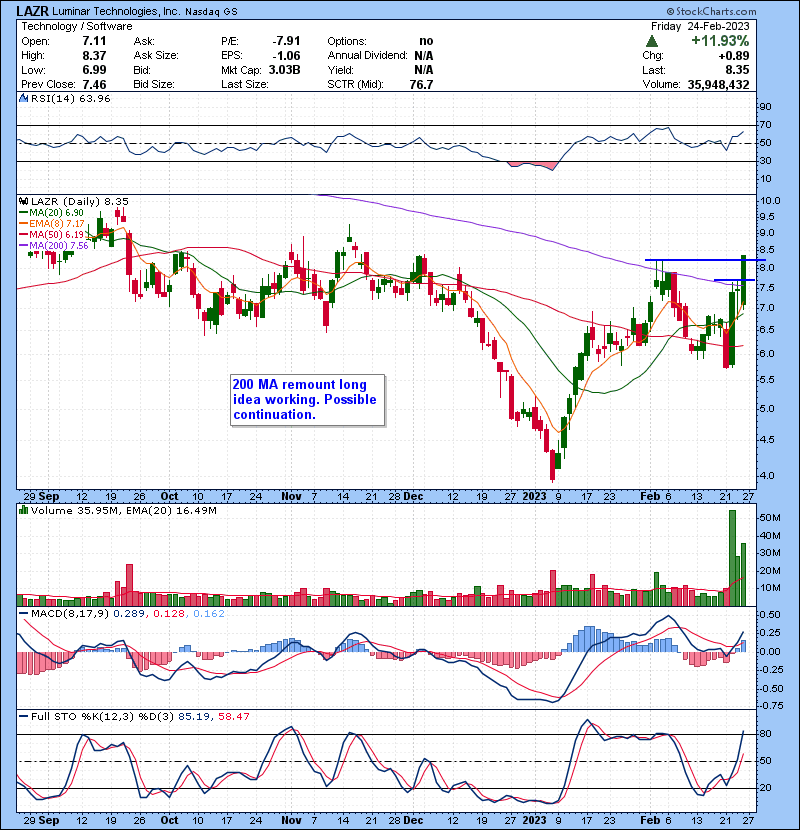Click the +11.93% percent change
800x830 pixels.
(720, 41)
